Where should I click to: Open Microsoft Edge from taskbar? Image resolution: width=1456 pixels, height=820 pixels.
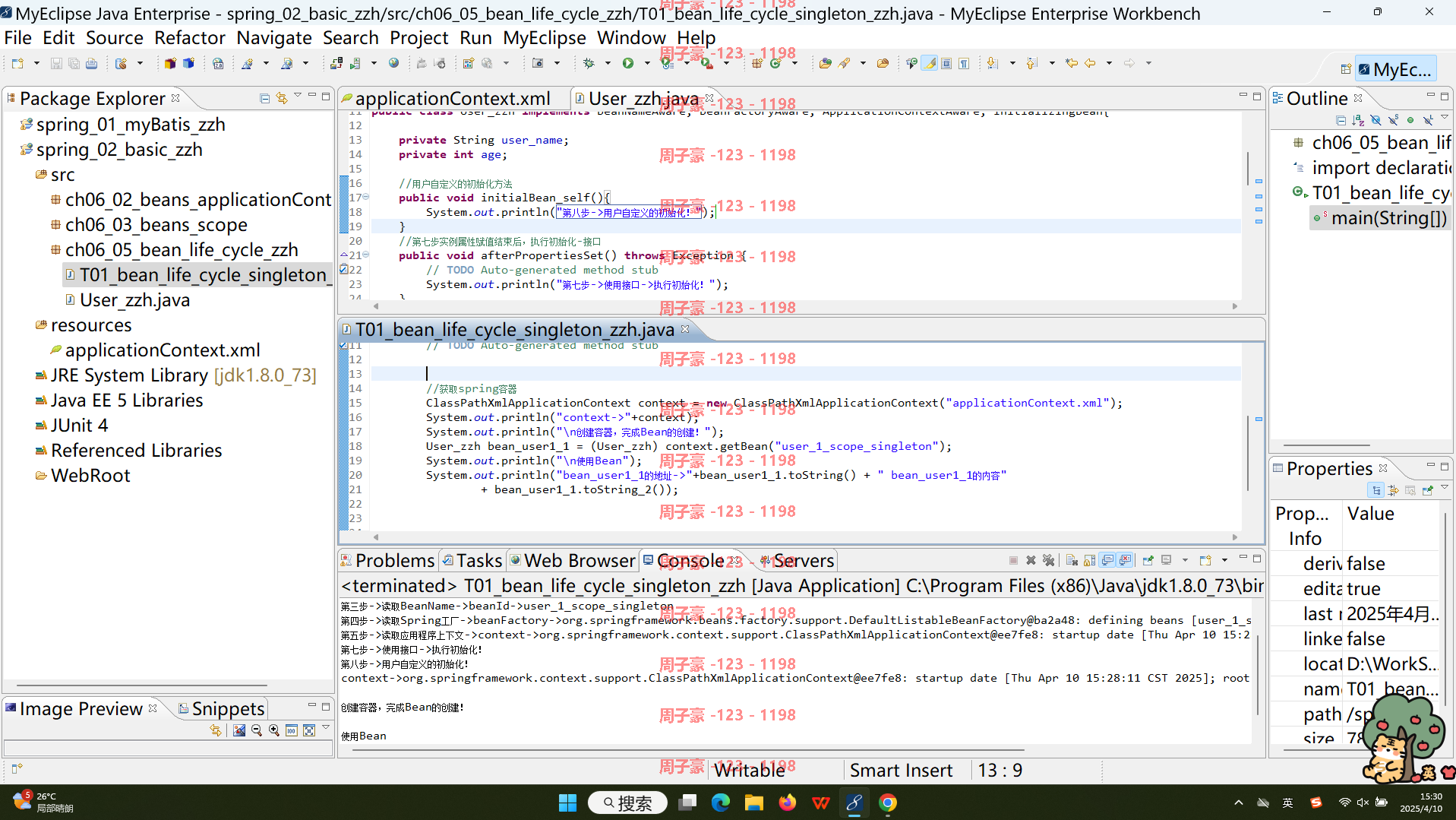[720, 803]
